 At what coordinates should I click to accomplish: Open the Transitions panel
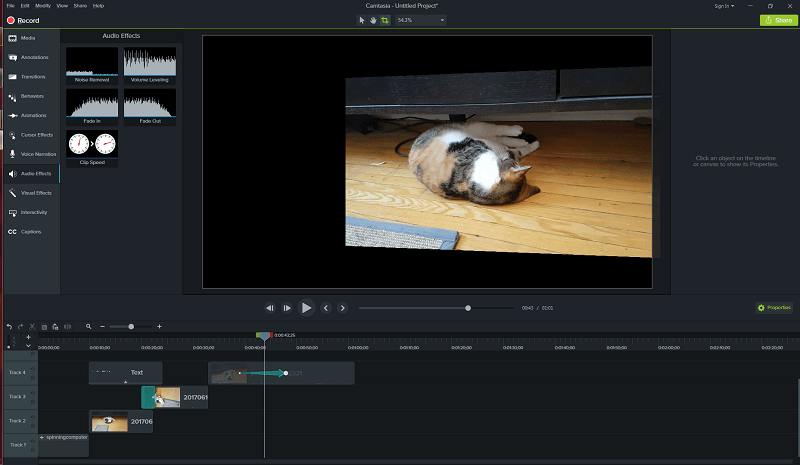pos(32,77)
